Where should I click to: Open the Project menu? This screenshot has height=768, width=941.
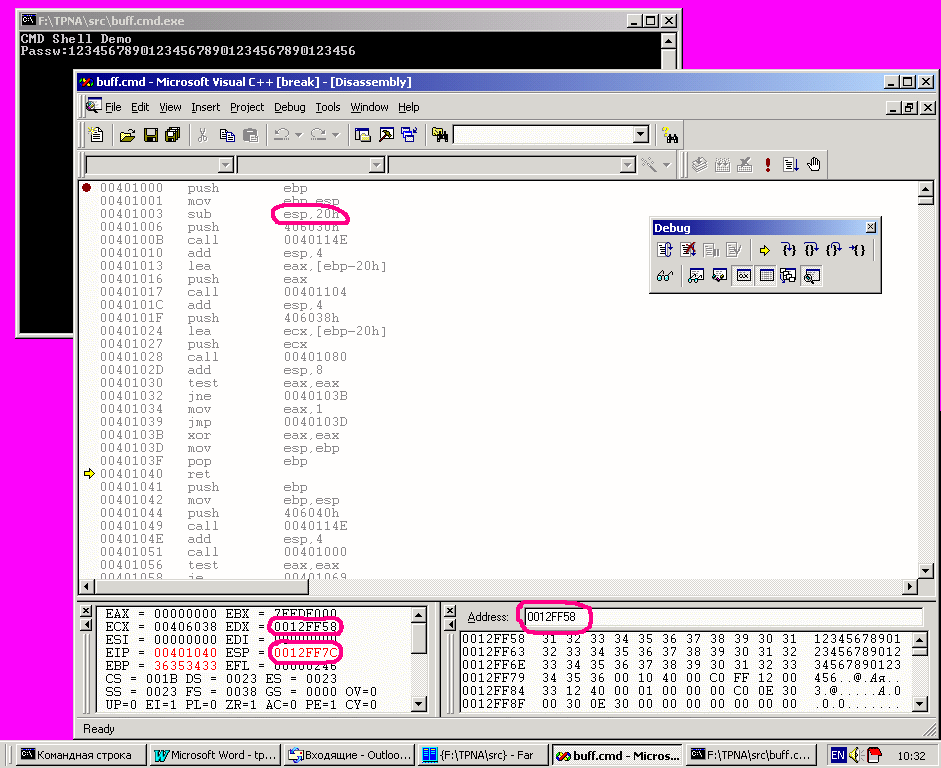click(x=247, y=107)
